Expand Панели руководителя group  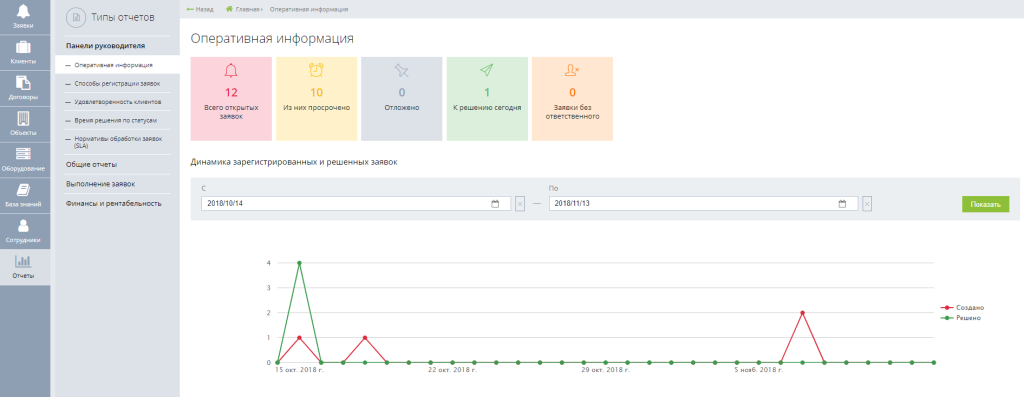pyautogui.click(x=105, y=46)
